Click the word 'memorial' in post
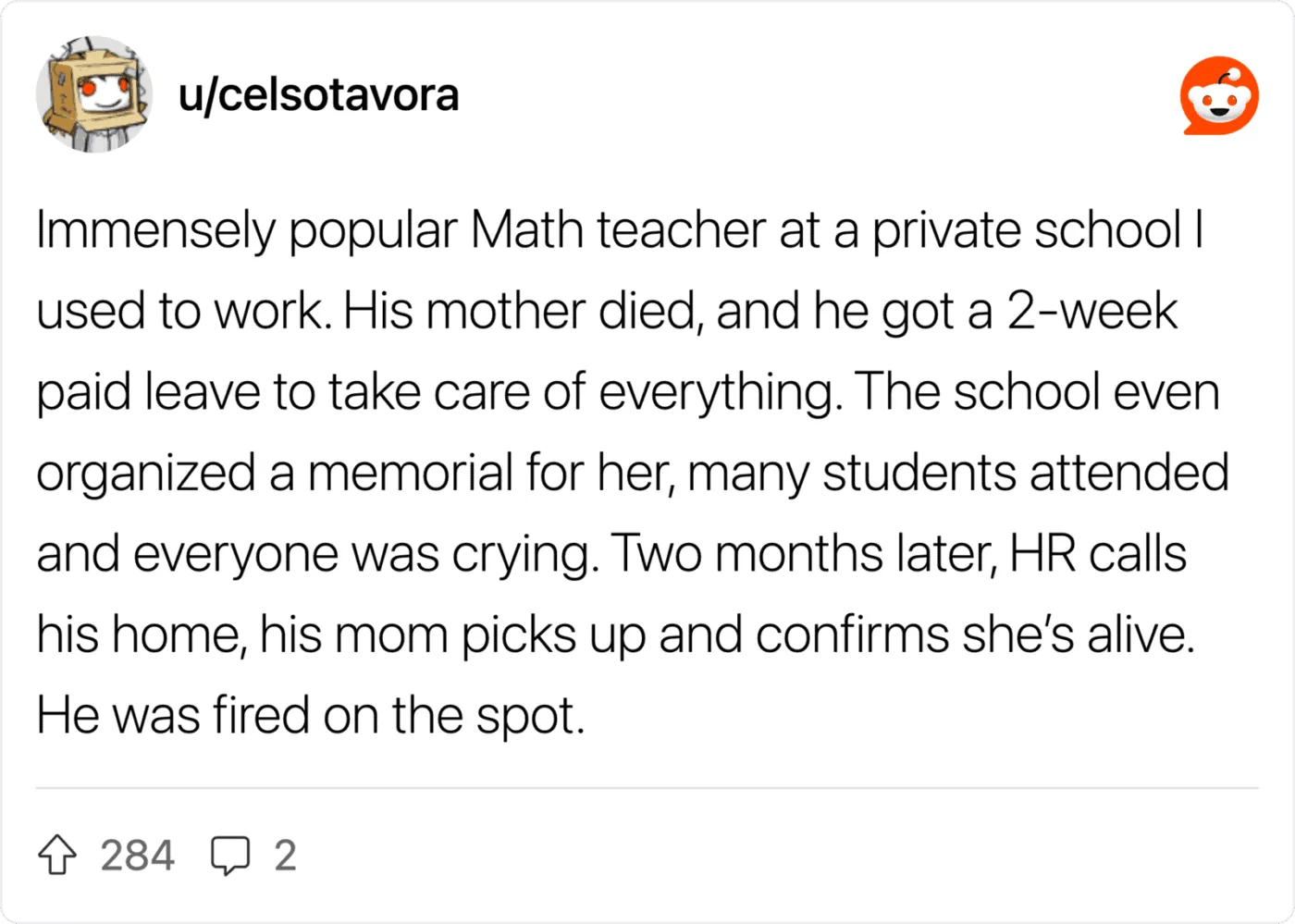 click(x=410, y=473)
